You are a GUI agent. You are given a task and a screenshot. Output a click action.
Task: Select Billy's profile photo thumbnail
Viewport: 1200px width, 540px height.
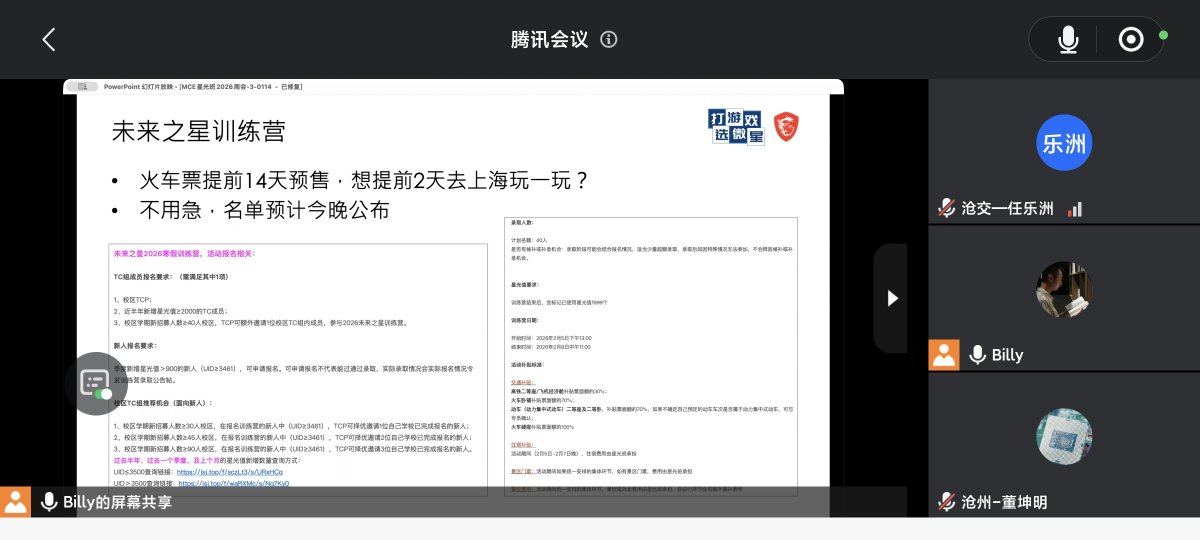click(x=1064, y=289)
